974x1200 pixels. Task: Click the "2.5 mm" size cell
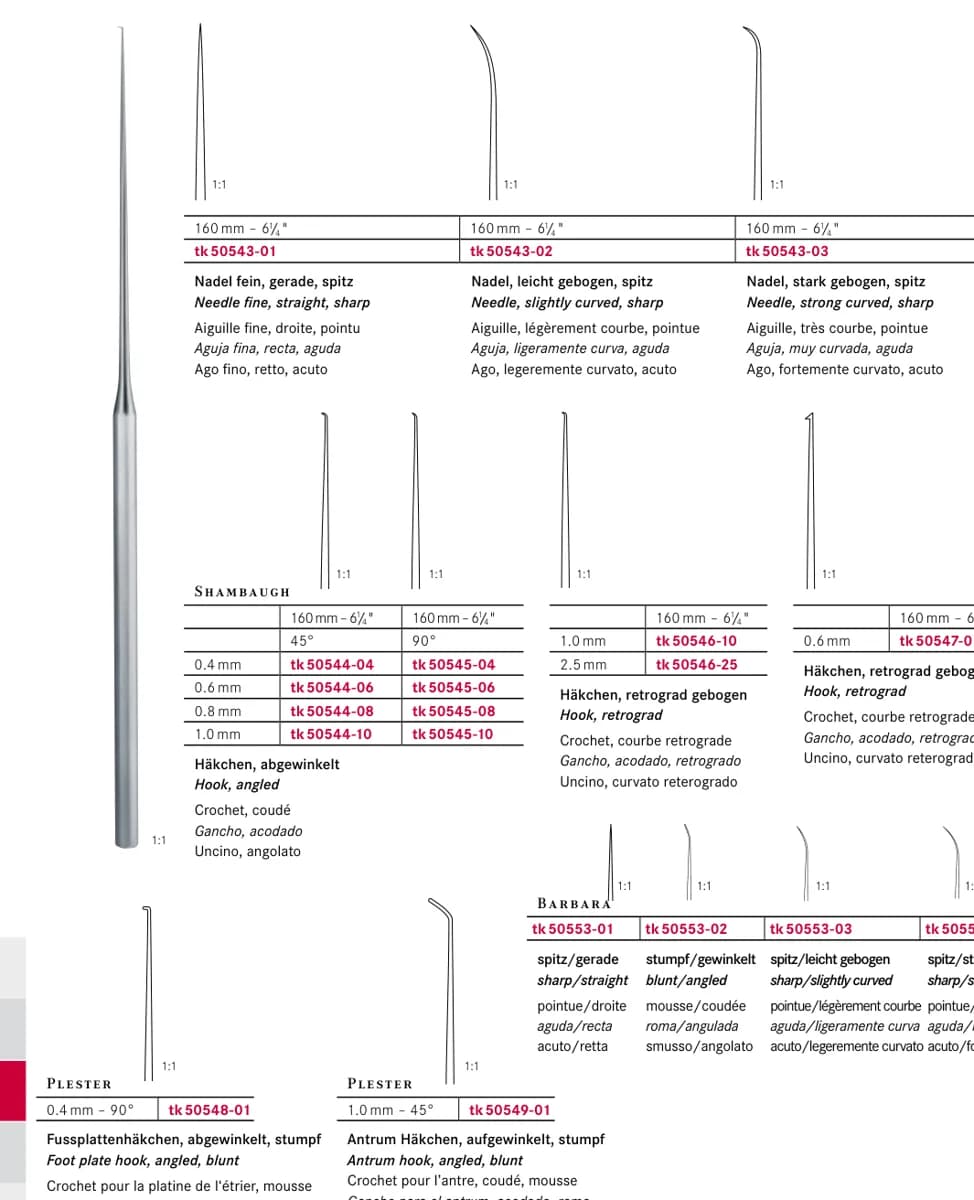tap(583, 664)
